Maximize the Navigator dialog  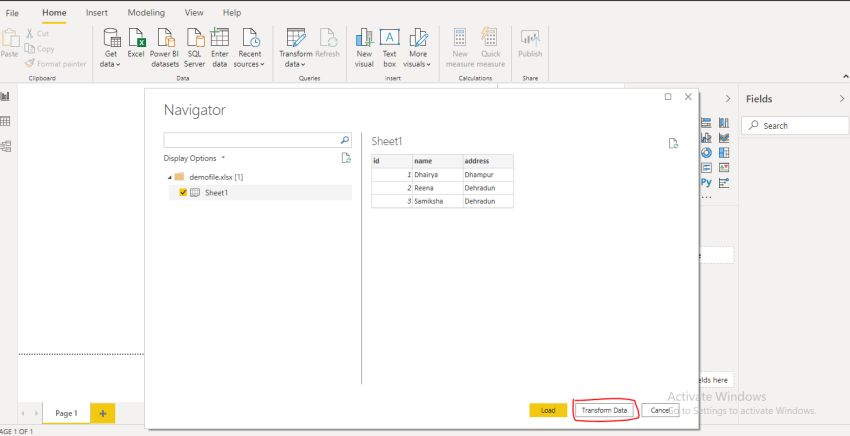pos(668,97)
